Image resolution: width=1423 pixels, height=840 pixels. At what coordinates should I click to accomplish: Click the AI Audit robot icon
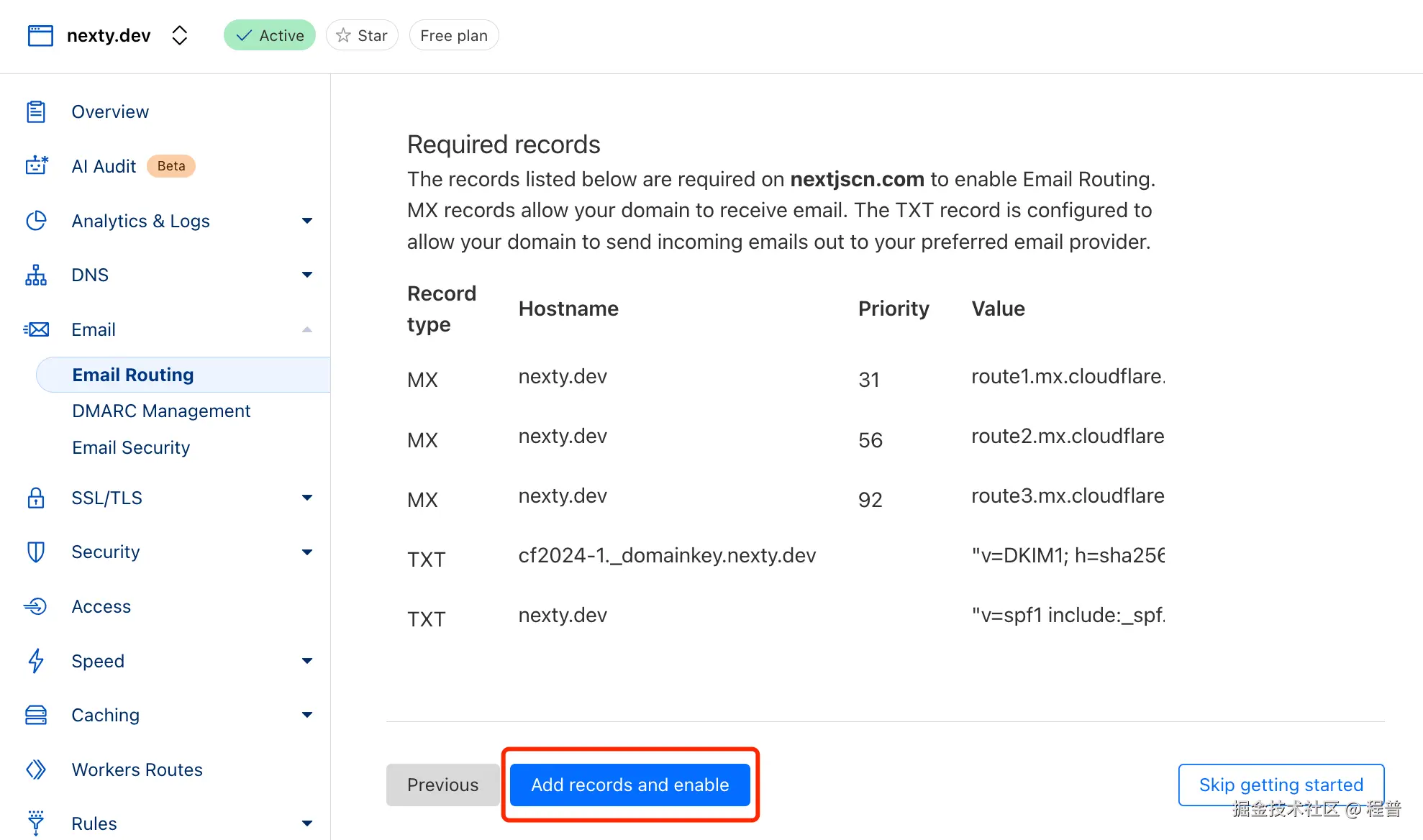pyautogui.click(x=36, y=166)
